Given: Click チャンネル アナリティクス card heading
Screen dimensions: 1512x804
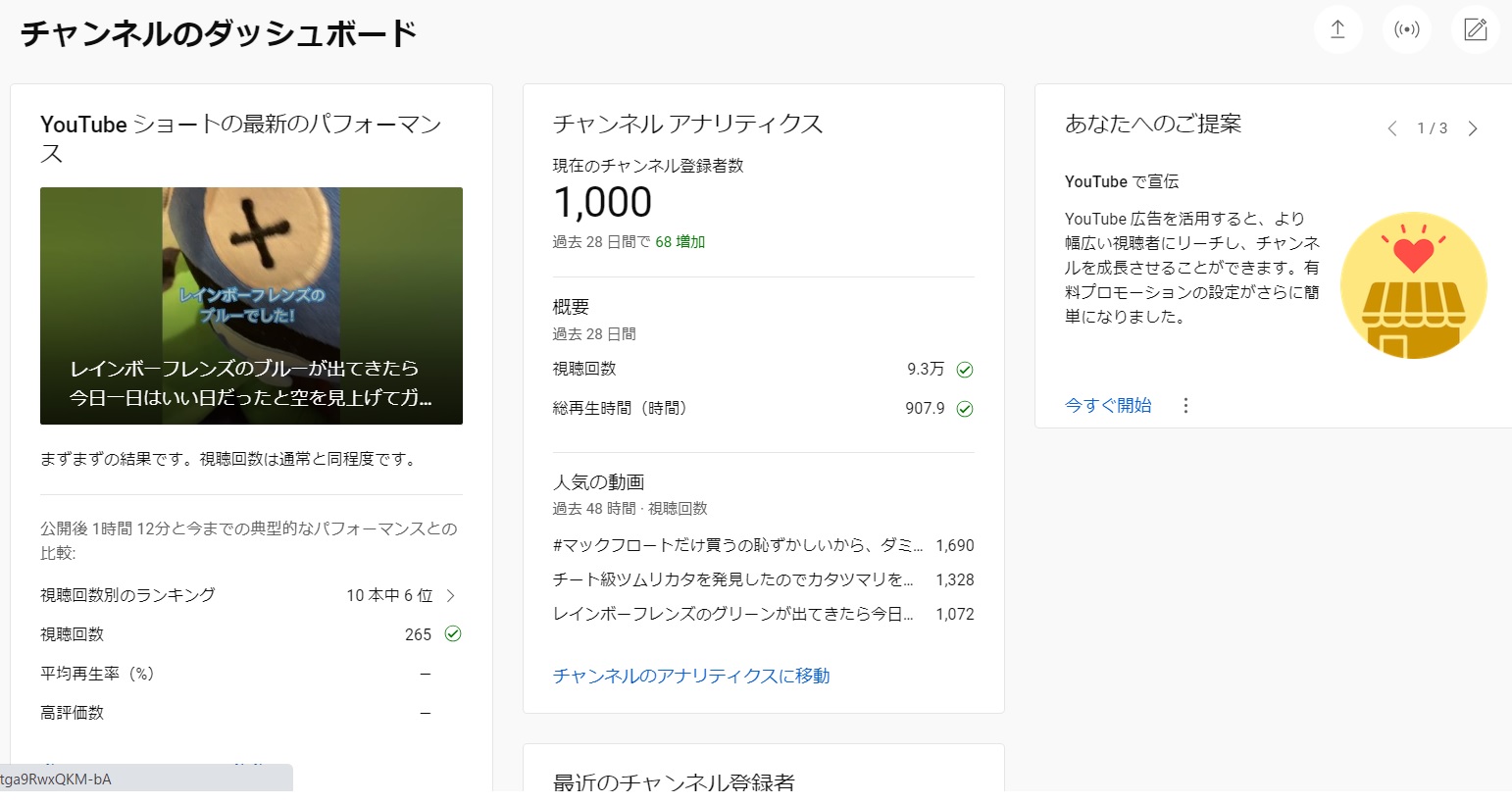Looking at the screenshot, I should point(688,124).
